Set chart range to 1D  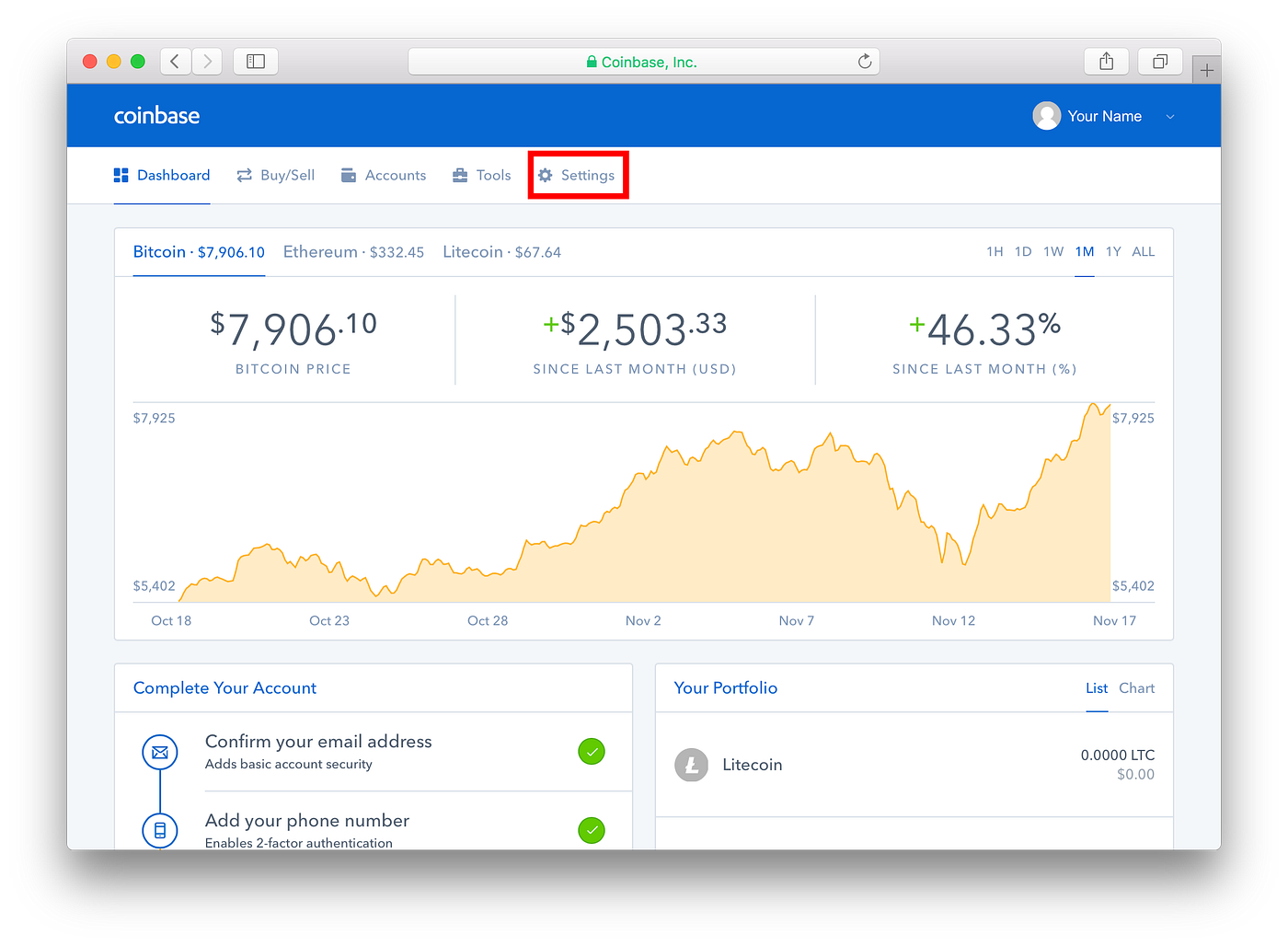tap(1023, 251)
